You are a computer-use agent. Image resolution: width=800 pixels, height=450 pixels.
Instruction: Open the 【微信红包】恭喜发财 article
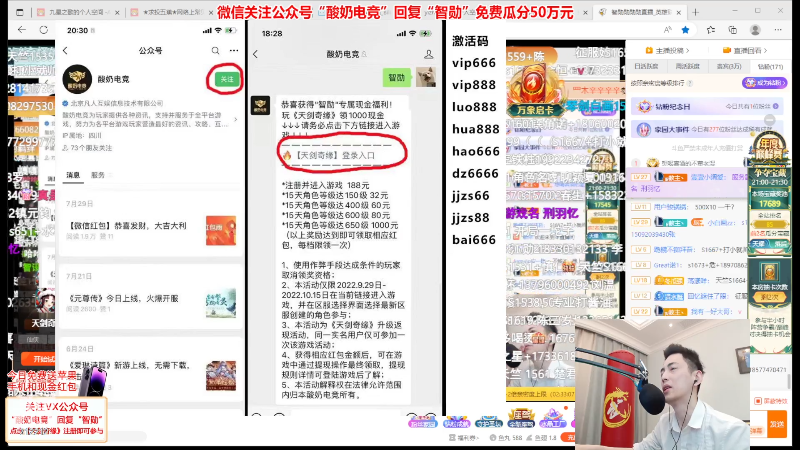tap(151, 231)
